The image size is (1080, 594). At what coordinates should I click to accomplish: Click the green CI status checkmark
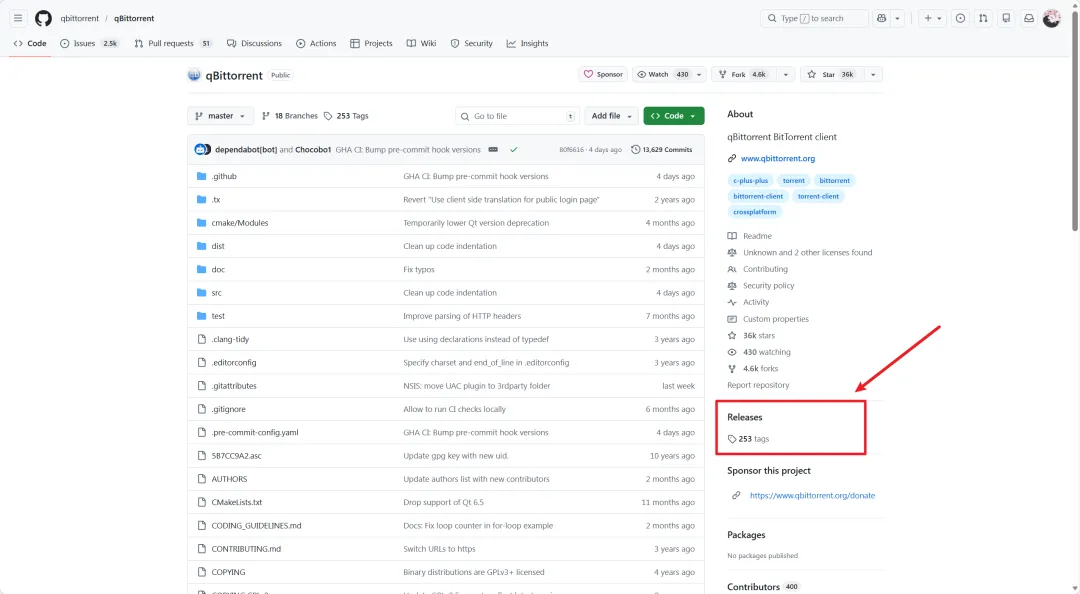pos(514,150)
